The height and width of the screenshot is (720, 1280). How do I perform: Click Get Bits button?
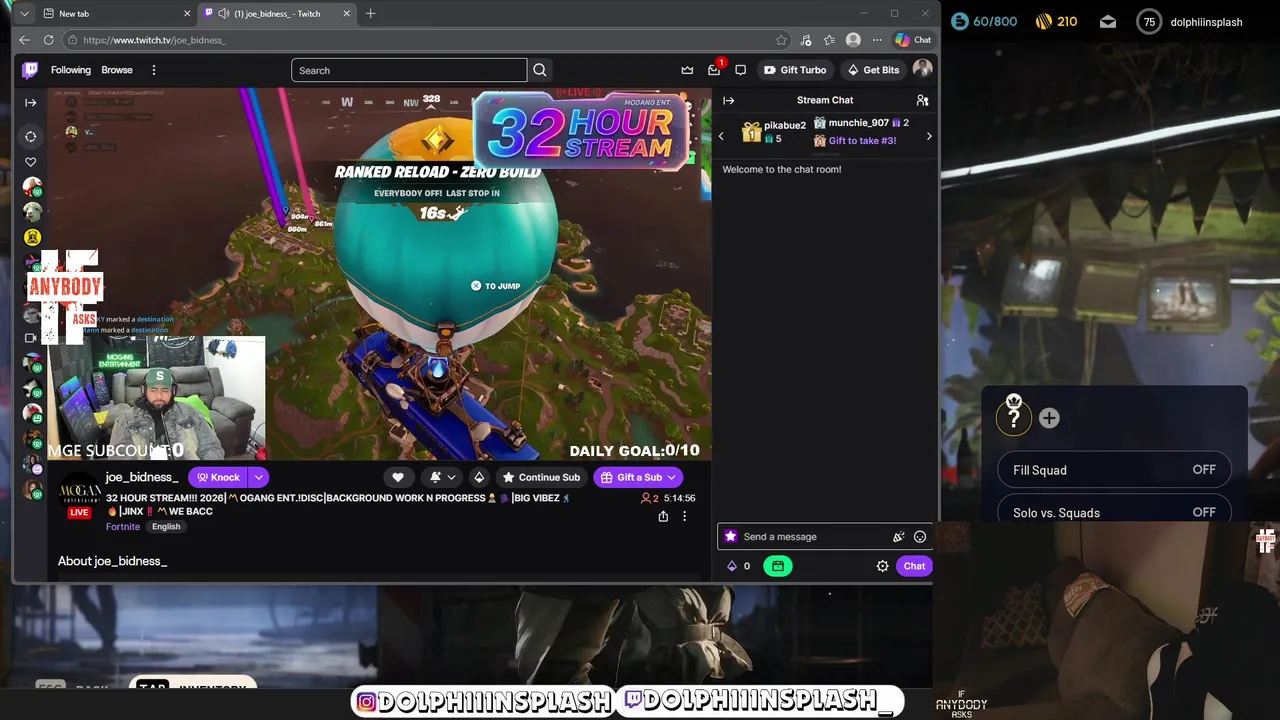873,70
